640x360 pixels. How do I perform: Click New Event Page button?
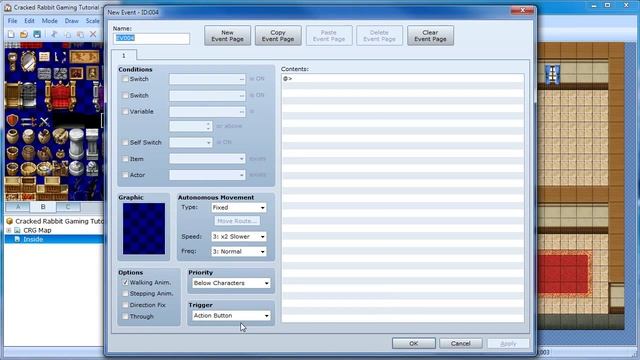(227, 36)
